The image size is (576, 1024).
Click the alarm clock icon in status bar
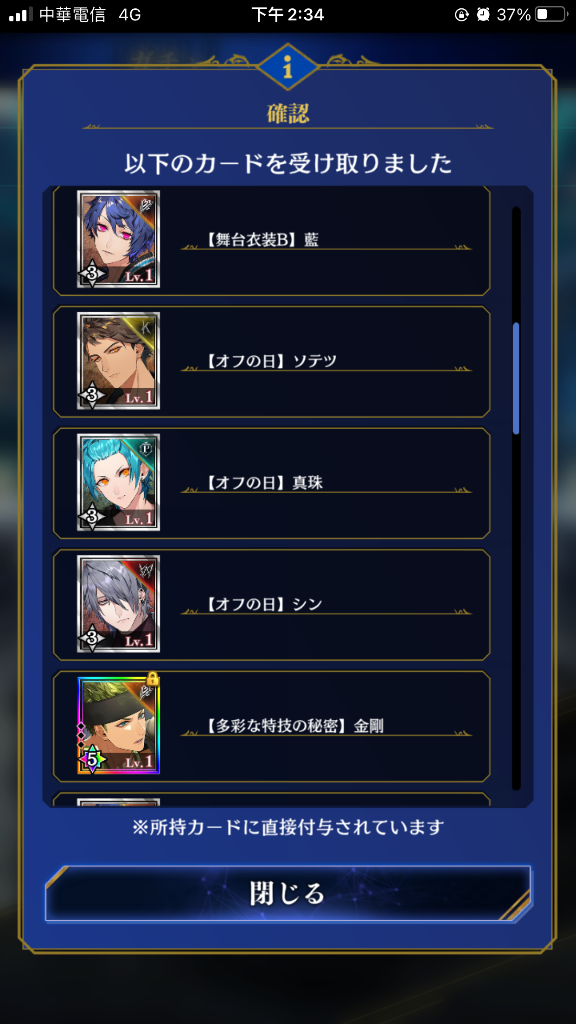pos(483,14)
